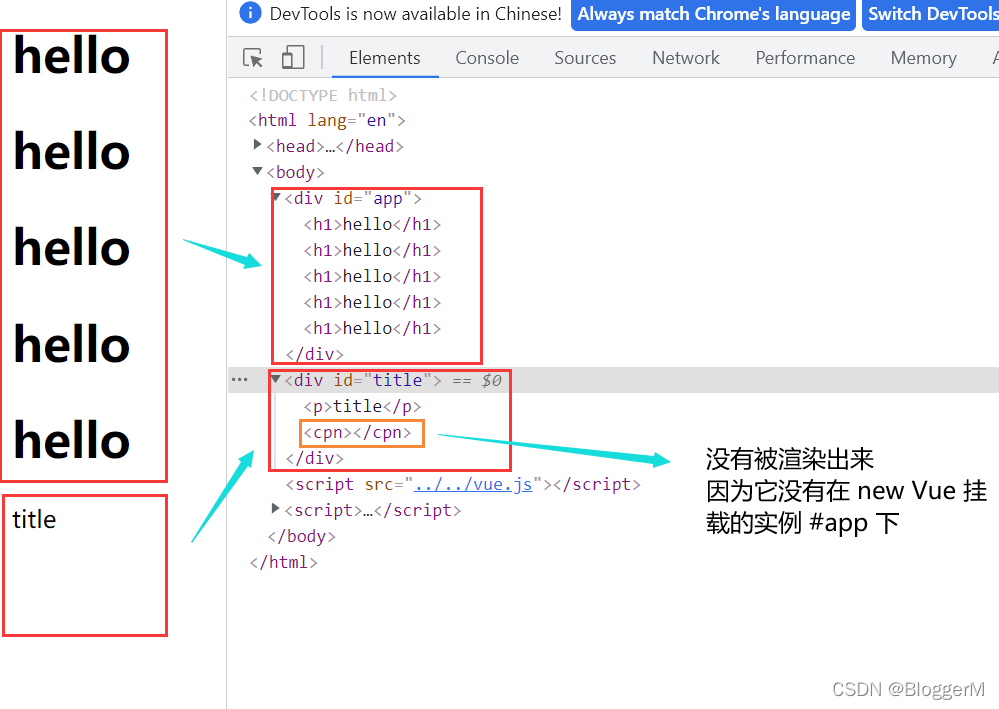Click the Switch DevTools button
This screenshot has height=709, width=999.
pyautogui.click(x=931, y=14)
